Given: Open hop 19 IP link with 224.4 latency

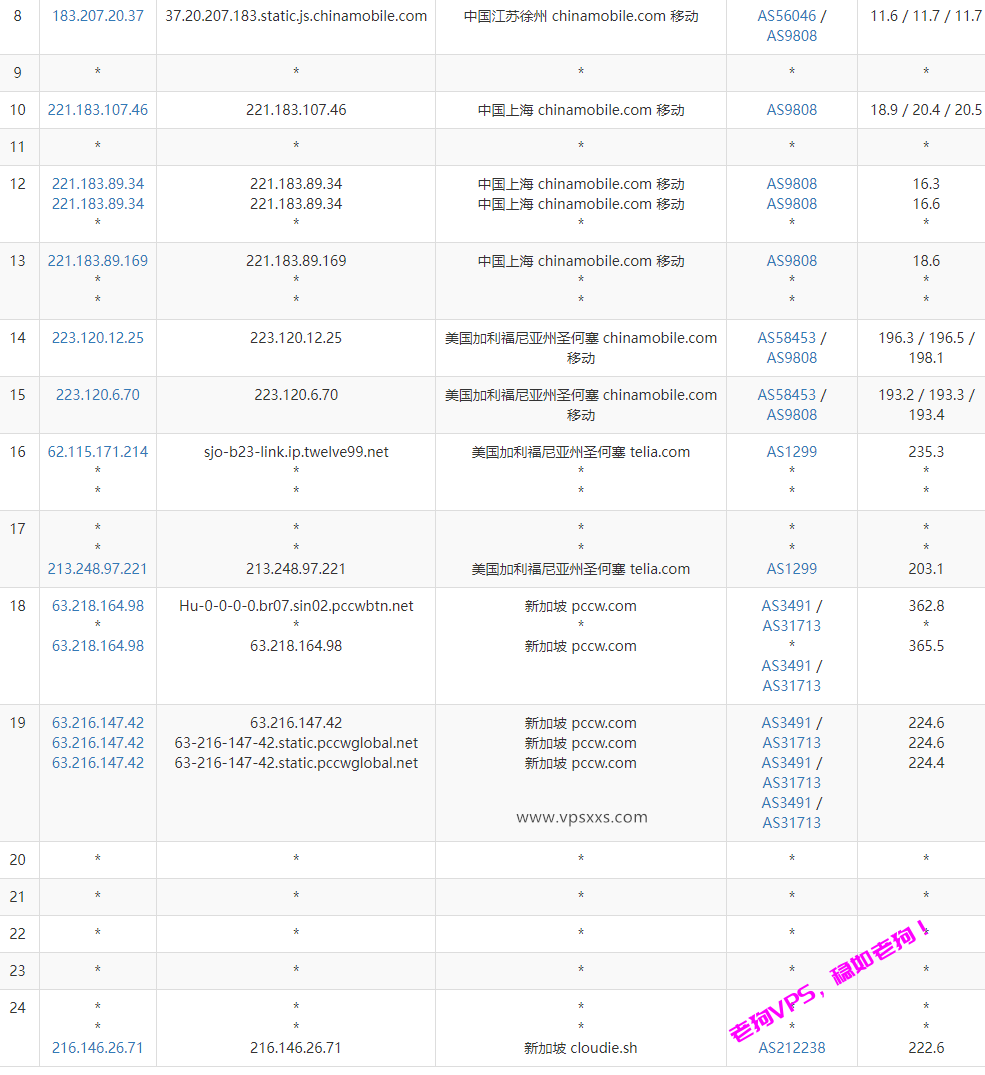Looking at the screenshot, I should tap(98, 763).
